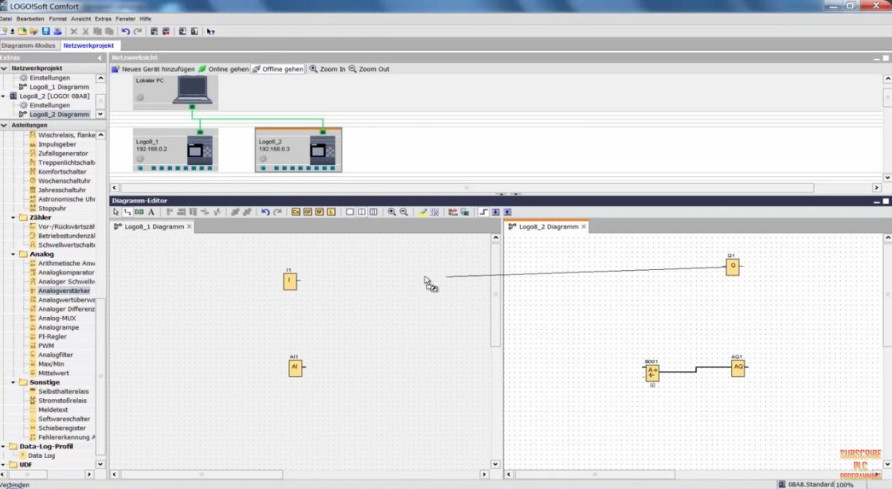Toggle the single window layout view button
Viewport: 892px width, 489px height.
point(350,212)
